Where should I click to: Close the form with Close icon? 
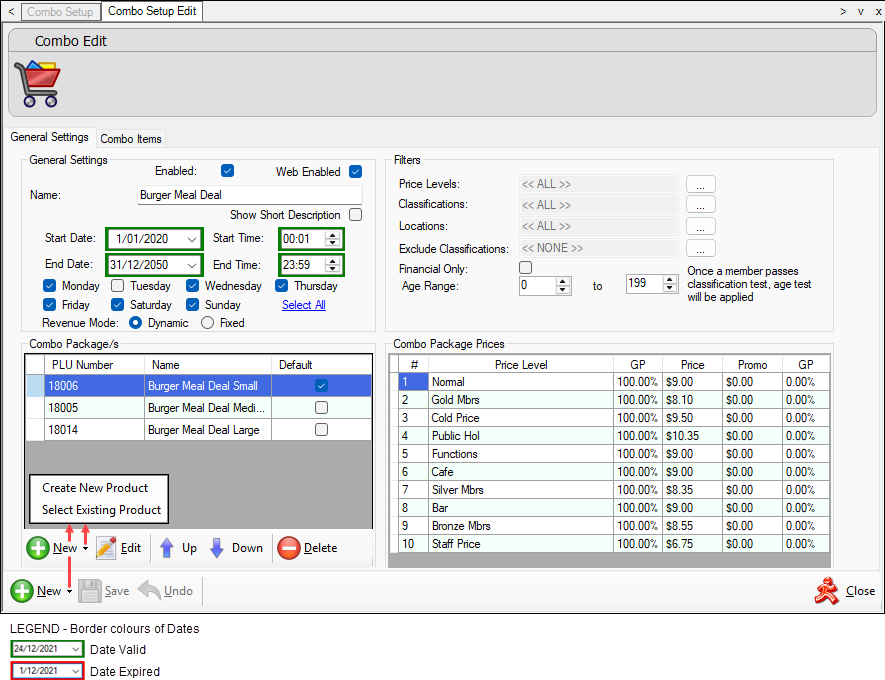(829, 591)
